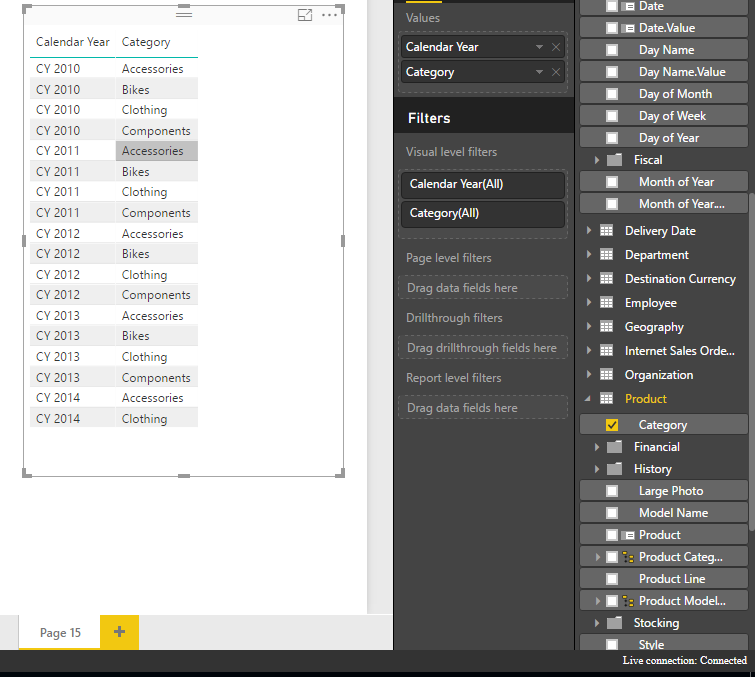Check the Day Name.Value field
755x677 pixels.
click(x=612, y=72)
